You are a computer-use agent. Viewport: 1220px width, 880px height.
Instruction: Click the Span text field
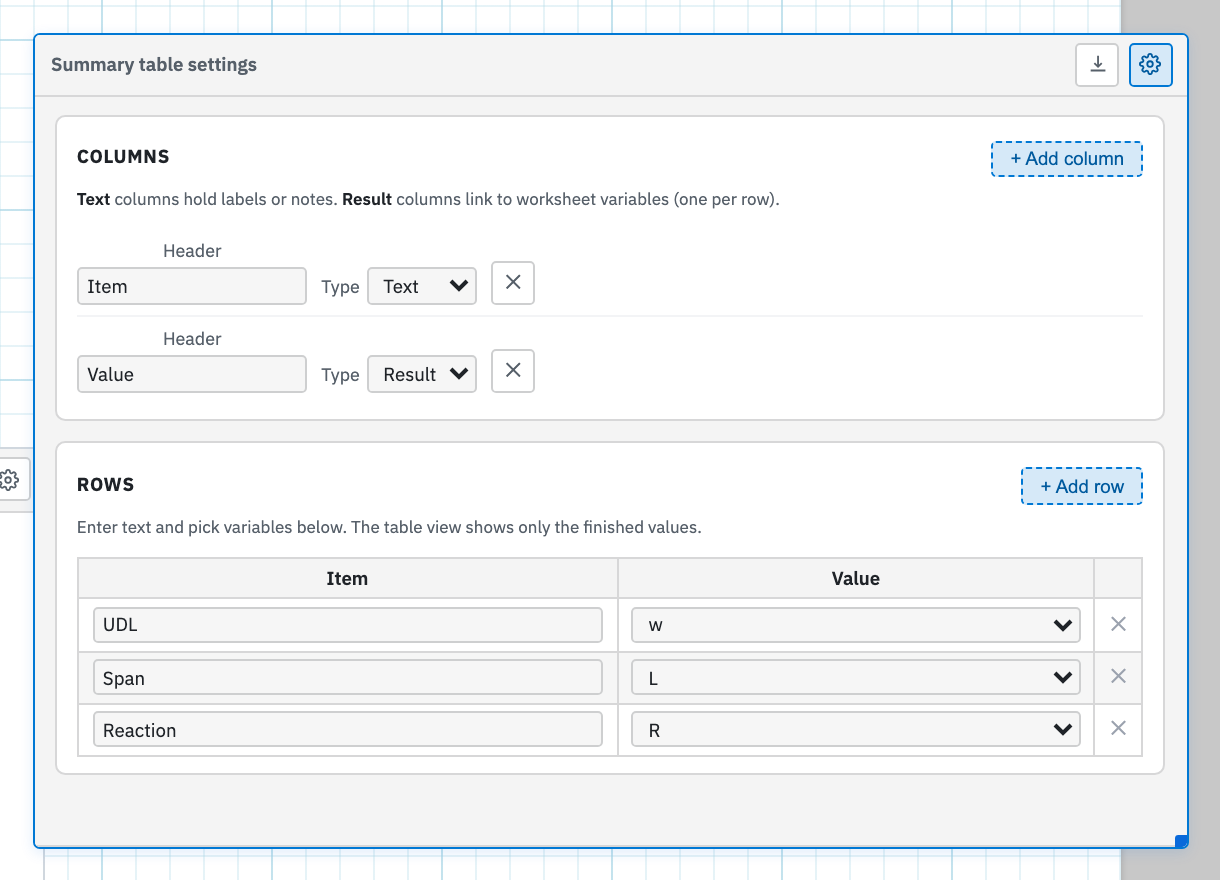pos(348,677)
